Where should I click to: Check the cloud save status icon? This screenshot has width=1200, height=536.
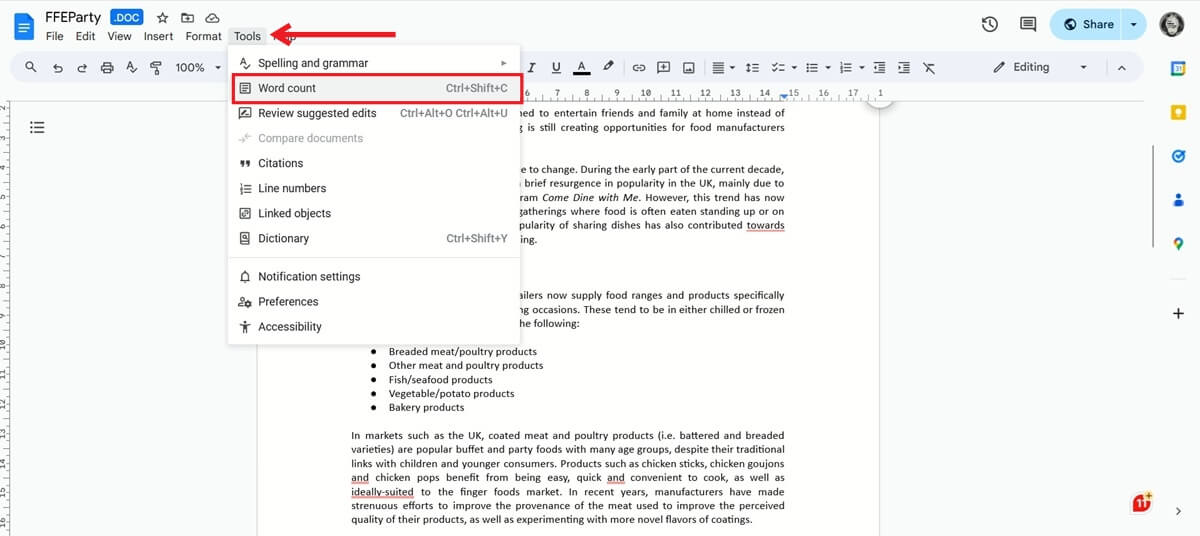tap(212, 18)
